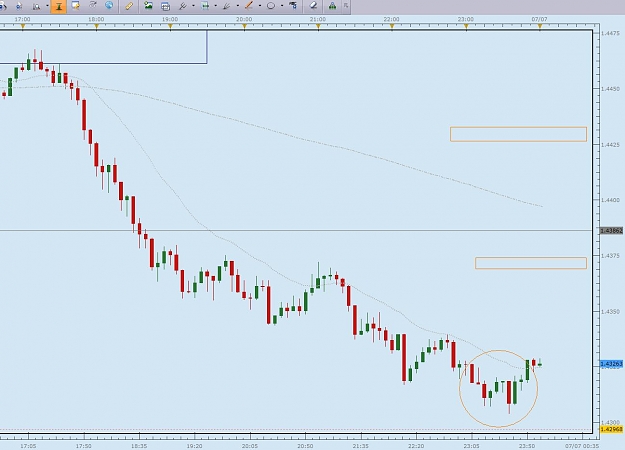This screenshot has width=625, height=450.
Task: Expand the fan lines tool dropdown
Action: 238,6
